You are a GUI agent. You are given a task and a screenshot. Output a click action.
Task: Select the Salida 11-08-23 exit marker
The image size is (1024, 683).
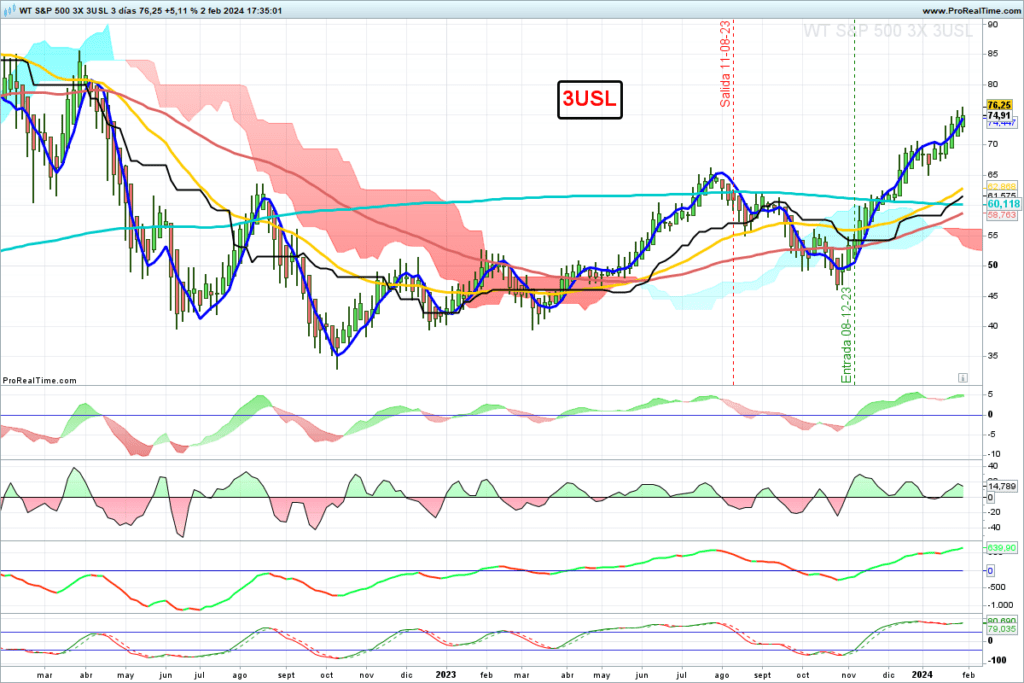(x=725, y=64)
